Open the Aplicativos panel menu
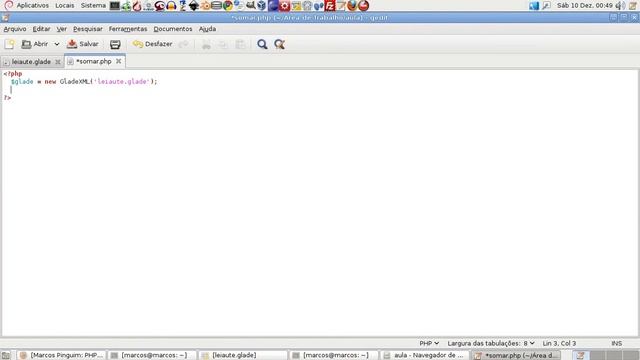The image size is (640, 360). point(32,5)
